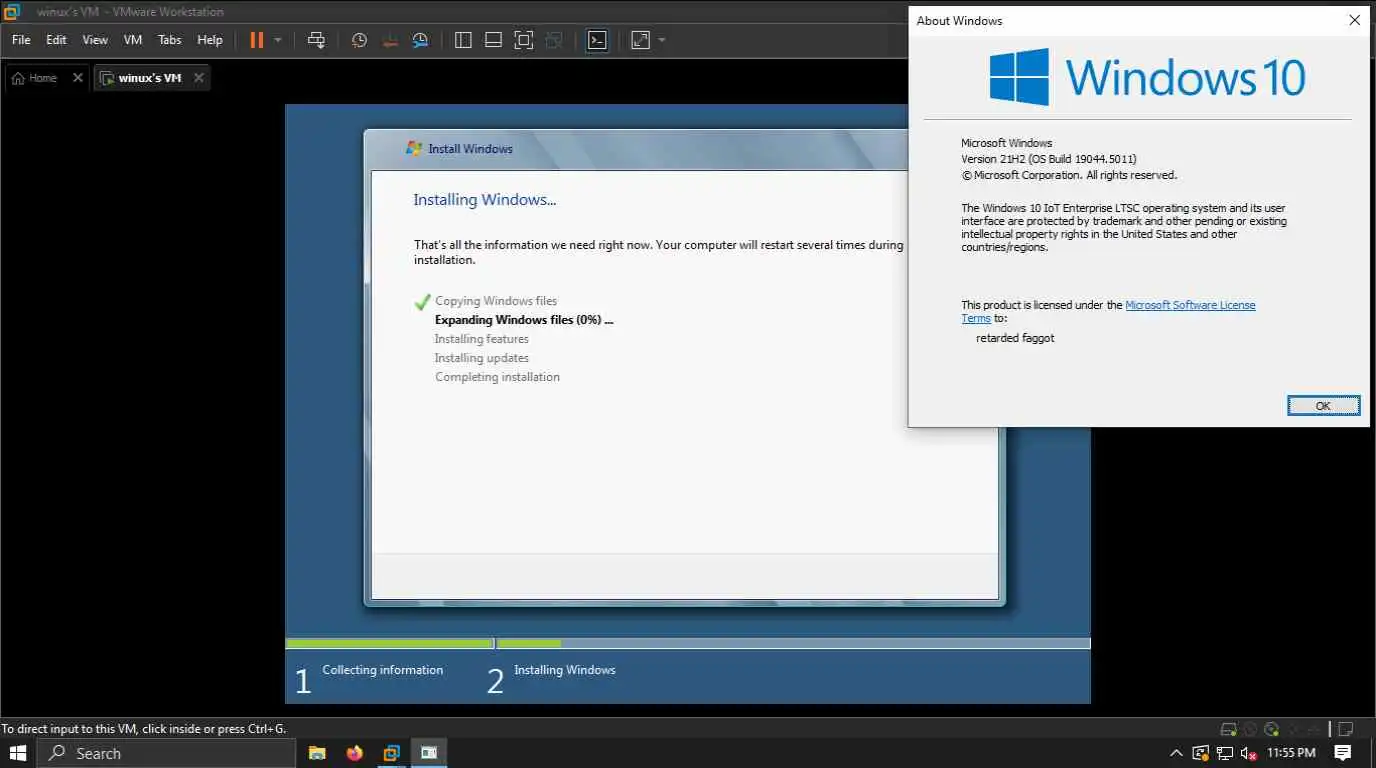Click the hard disk status icon in VMware
The width and height of the screenshot is (1376, 768).
[1229, 729]
